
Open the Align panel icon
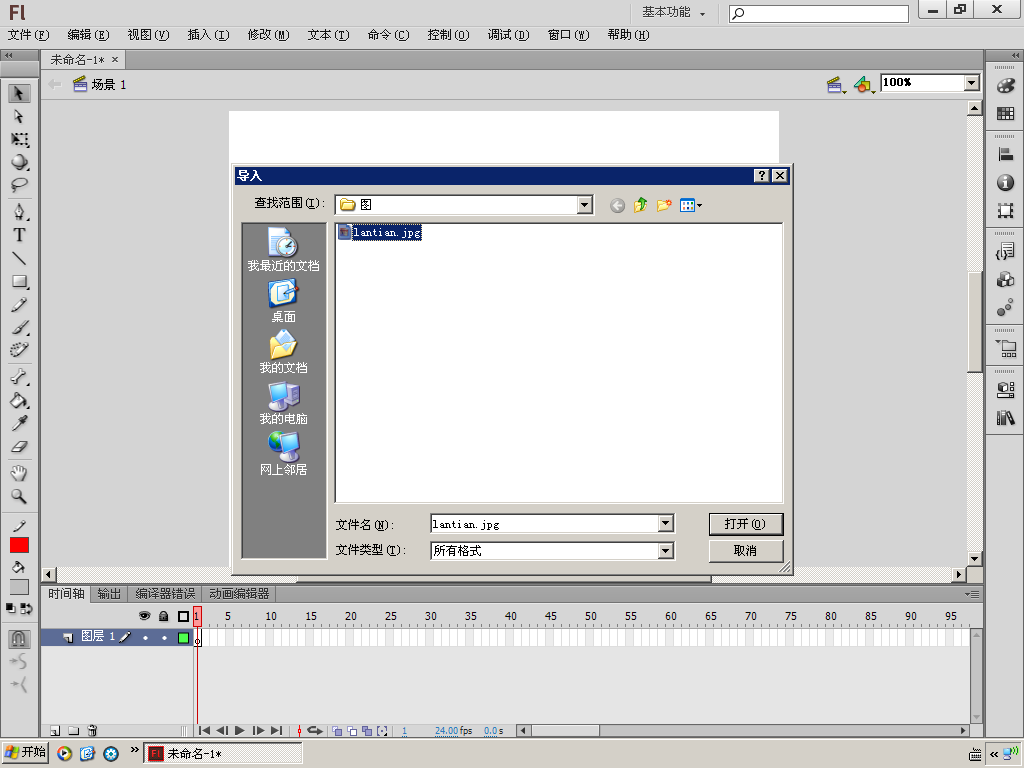click(1006, 154)
